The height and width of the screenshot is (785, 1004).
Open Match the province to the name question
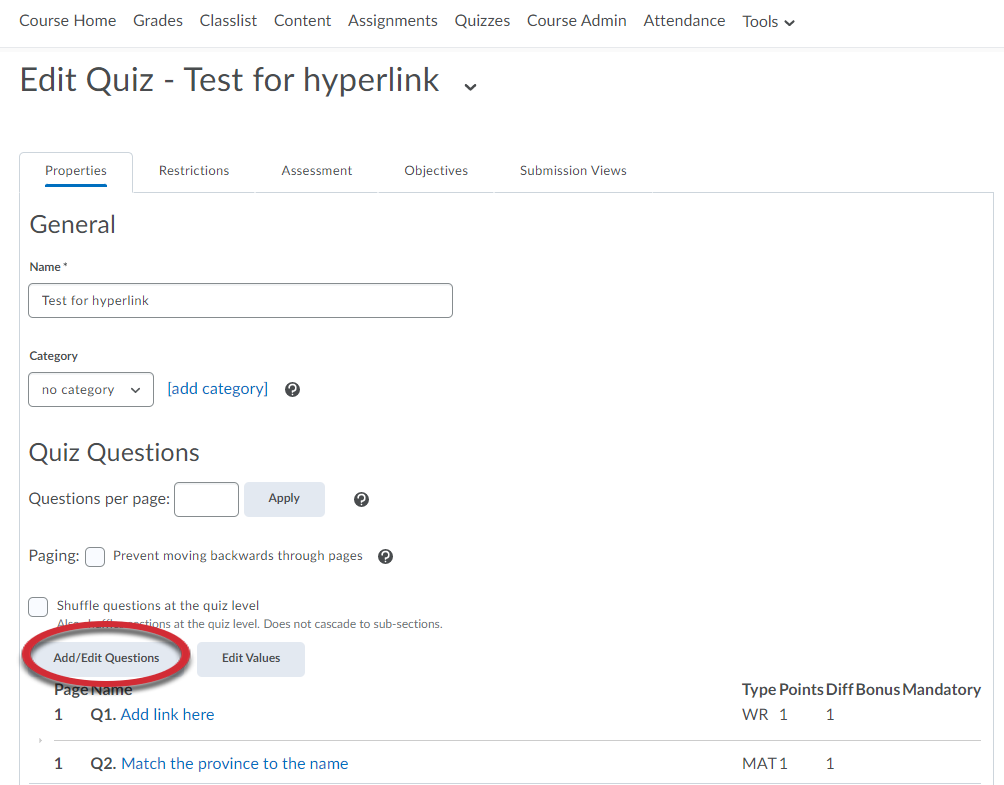234,763
